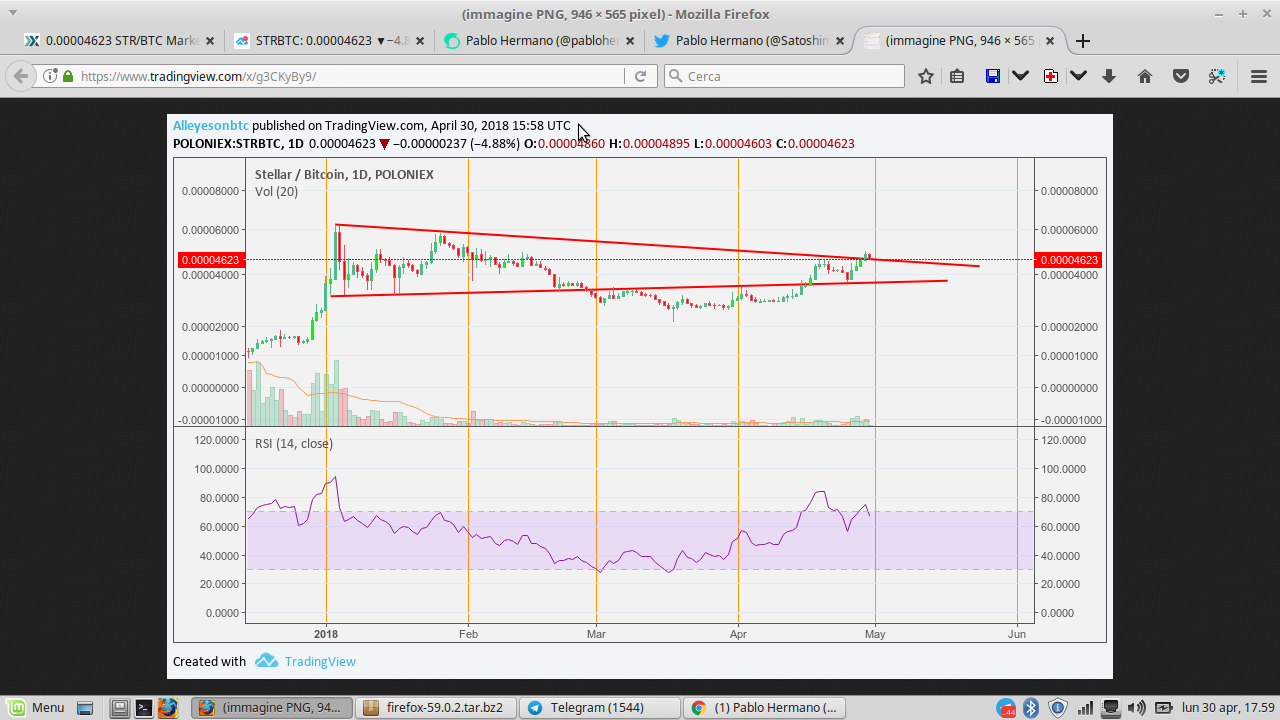Open site information (i) icon in address bar

(50, 76)
